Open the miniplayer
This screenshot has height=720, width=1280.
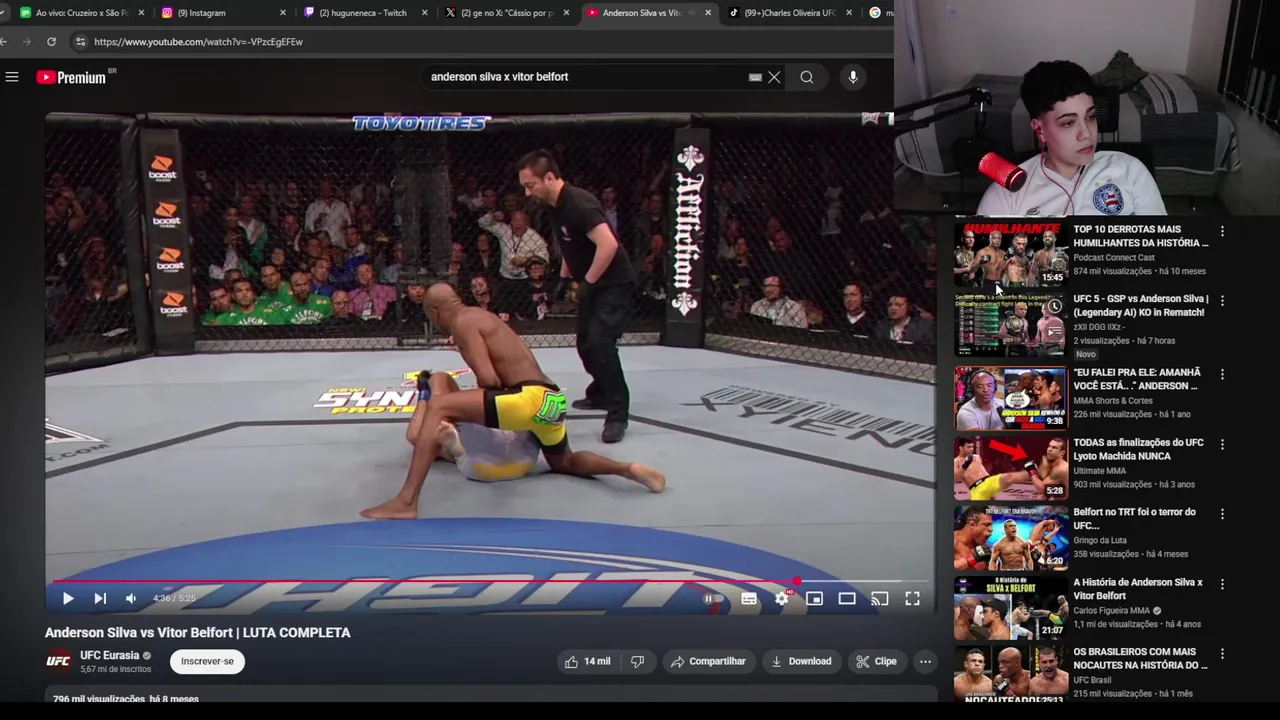[815, 598]
